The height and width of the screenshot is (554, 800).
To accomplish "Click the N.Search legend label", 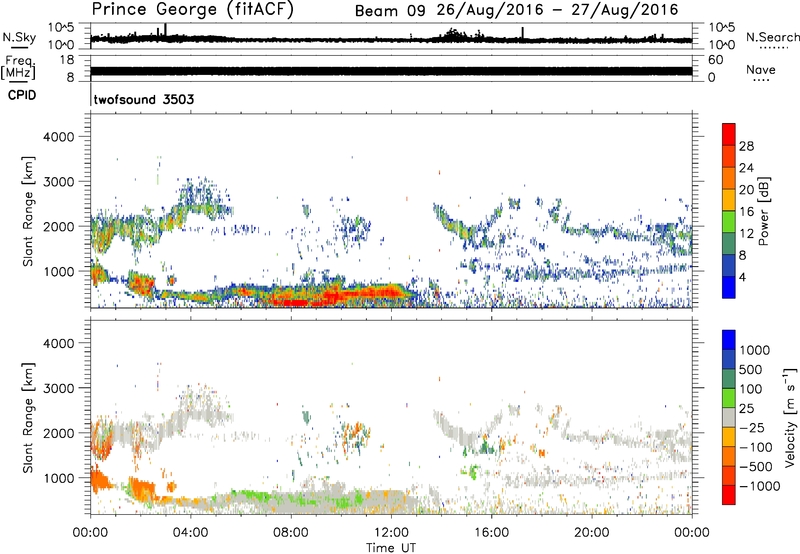I will pos(772,37).
